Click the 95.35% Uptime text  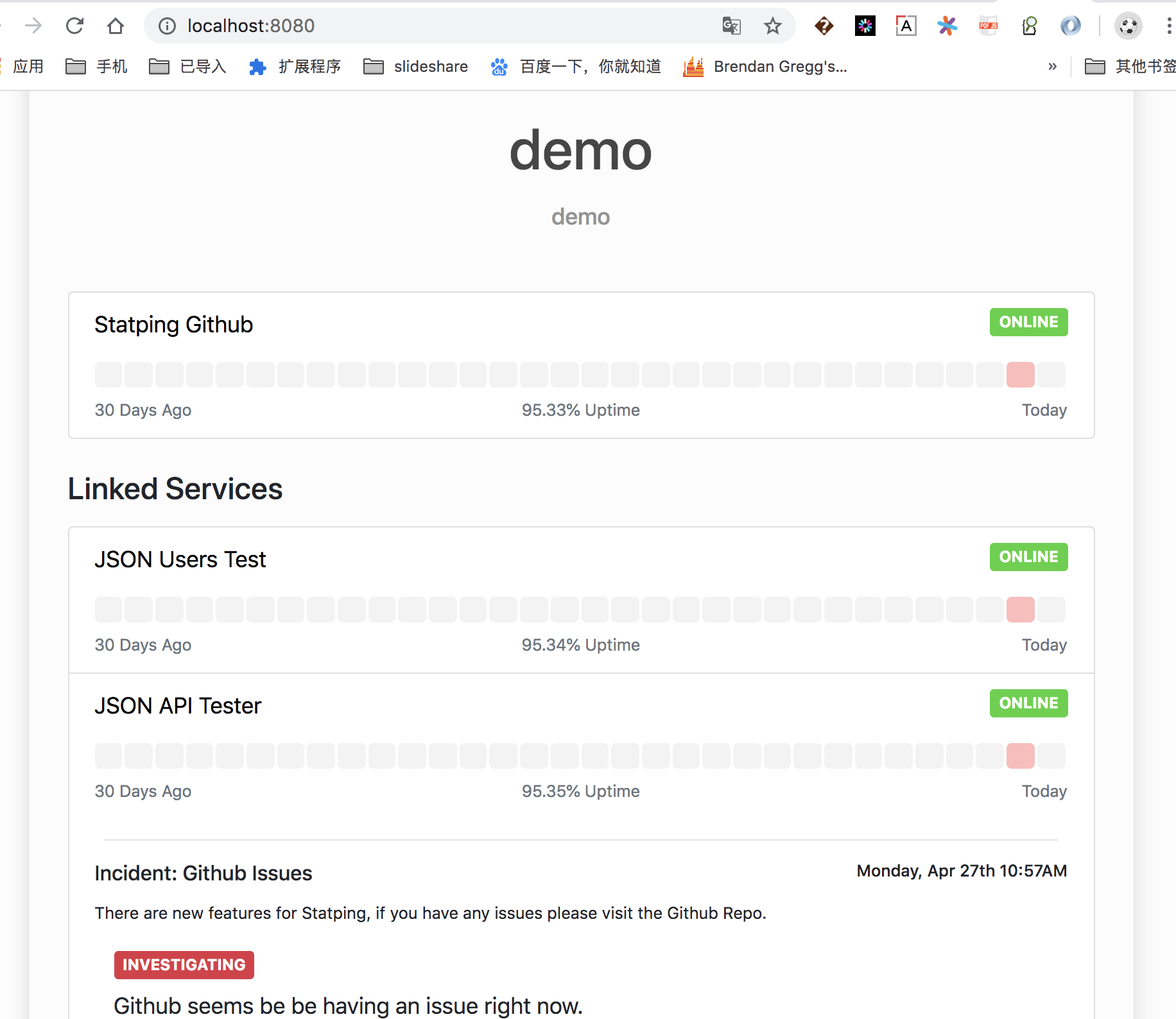(581, 791)
